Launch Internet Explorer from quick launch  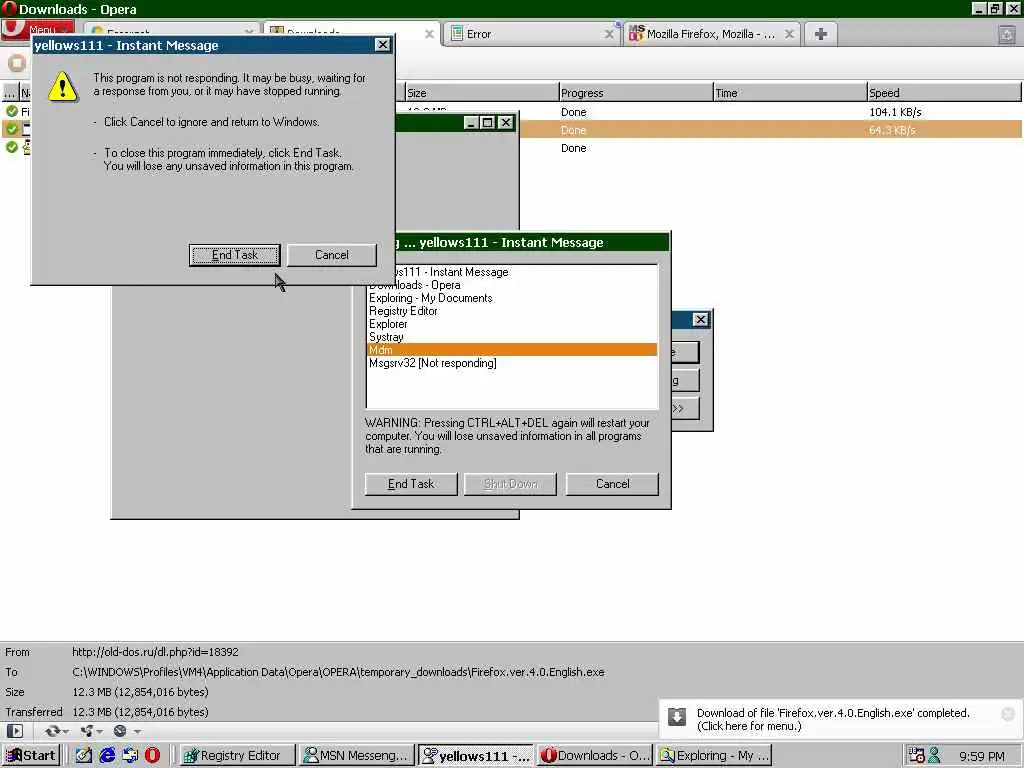pyautogui.click(x=107, y=756)
